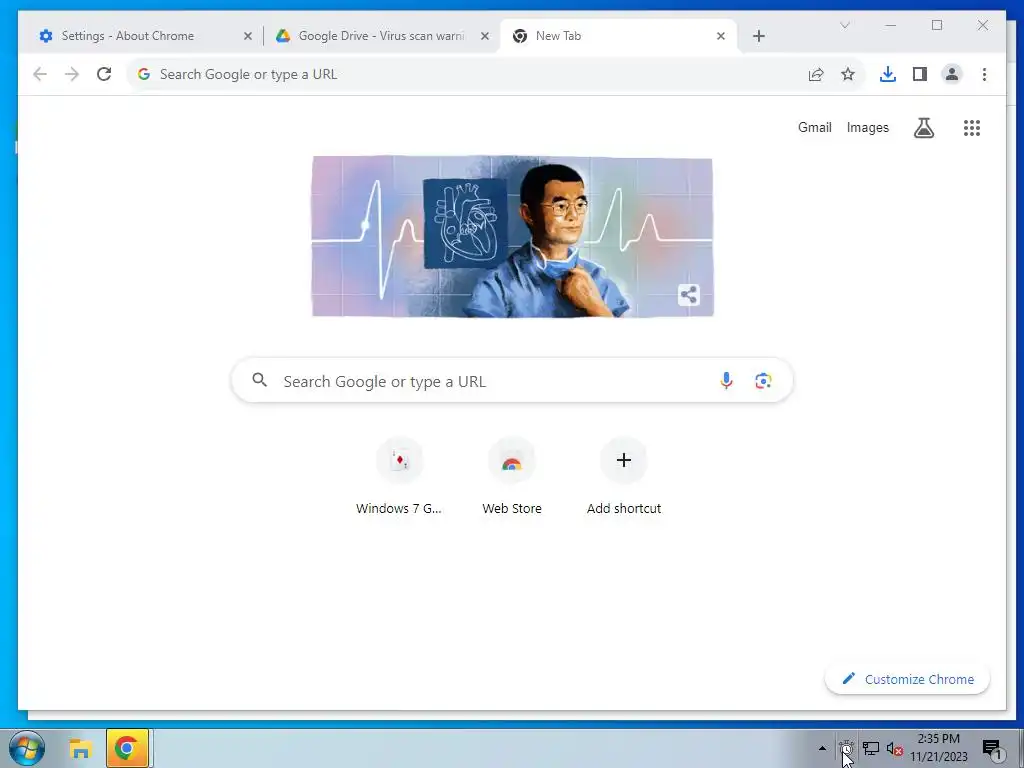Open the Google Doodle image

click(512, 236)
